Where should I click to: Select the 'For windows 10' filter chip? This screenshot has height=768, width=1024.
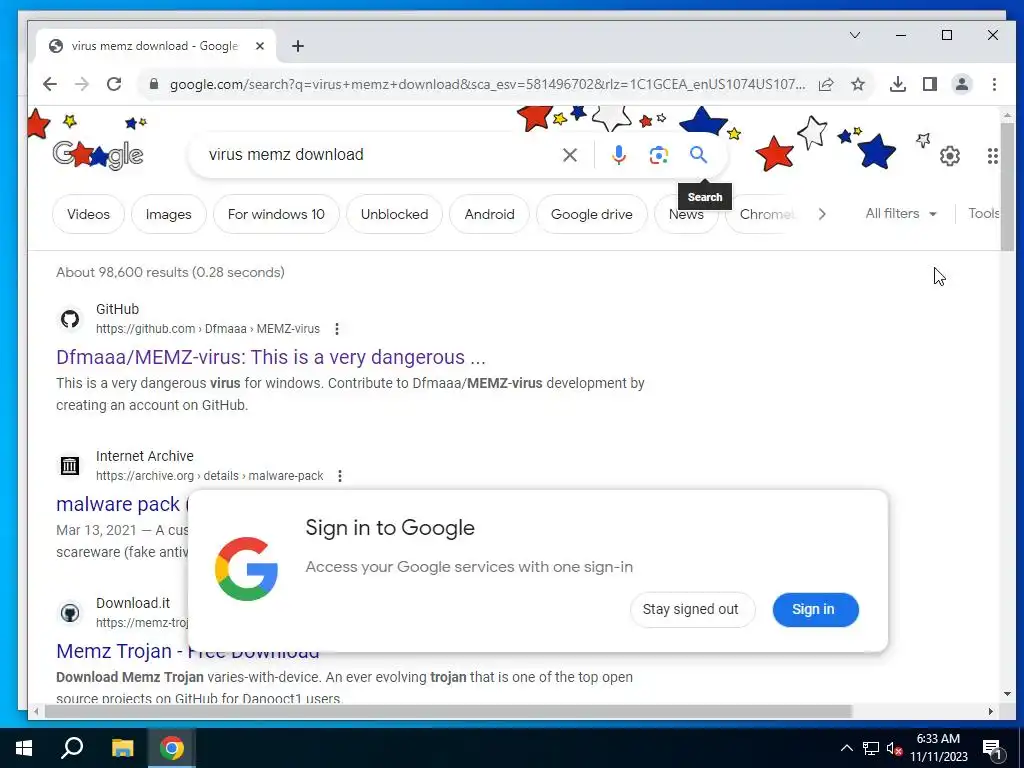coord(276,214)
